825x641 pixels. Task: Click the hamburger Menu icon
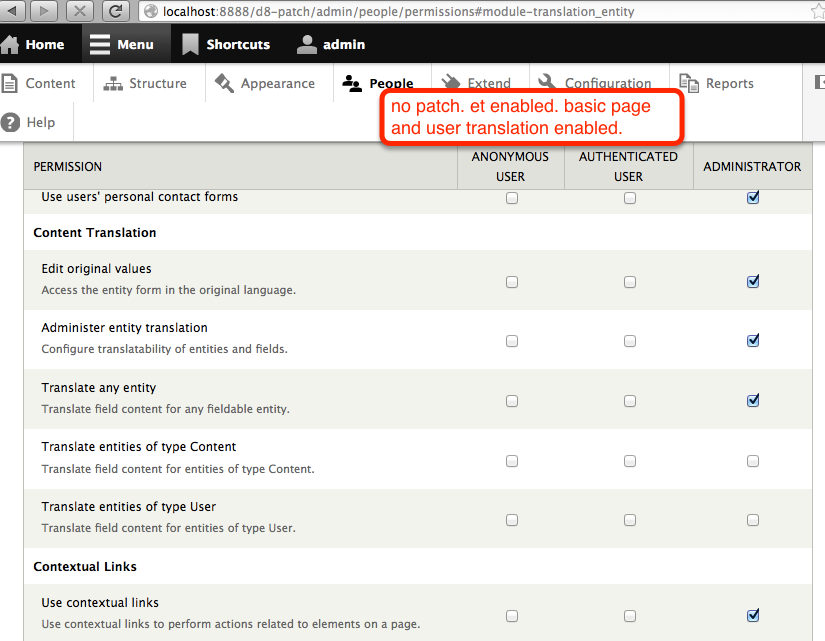click(x=99, y=44)
